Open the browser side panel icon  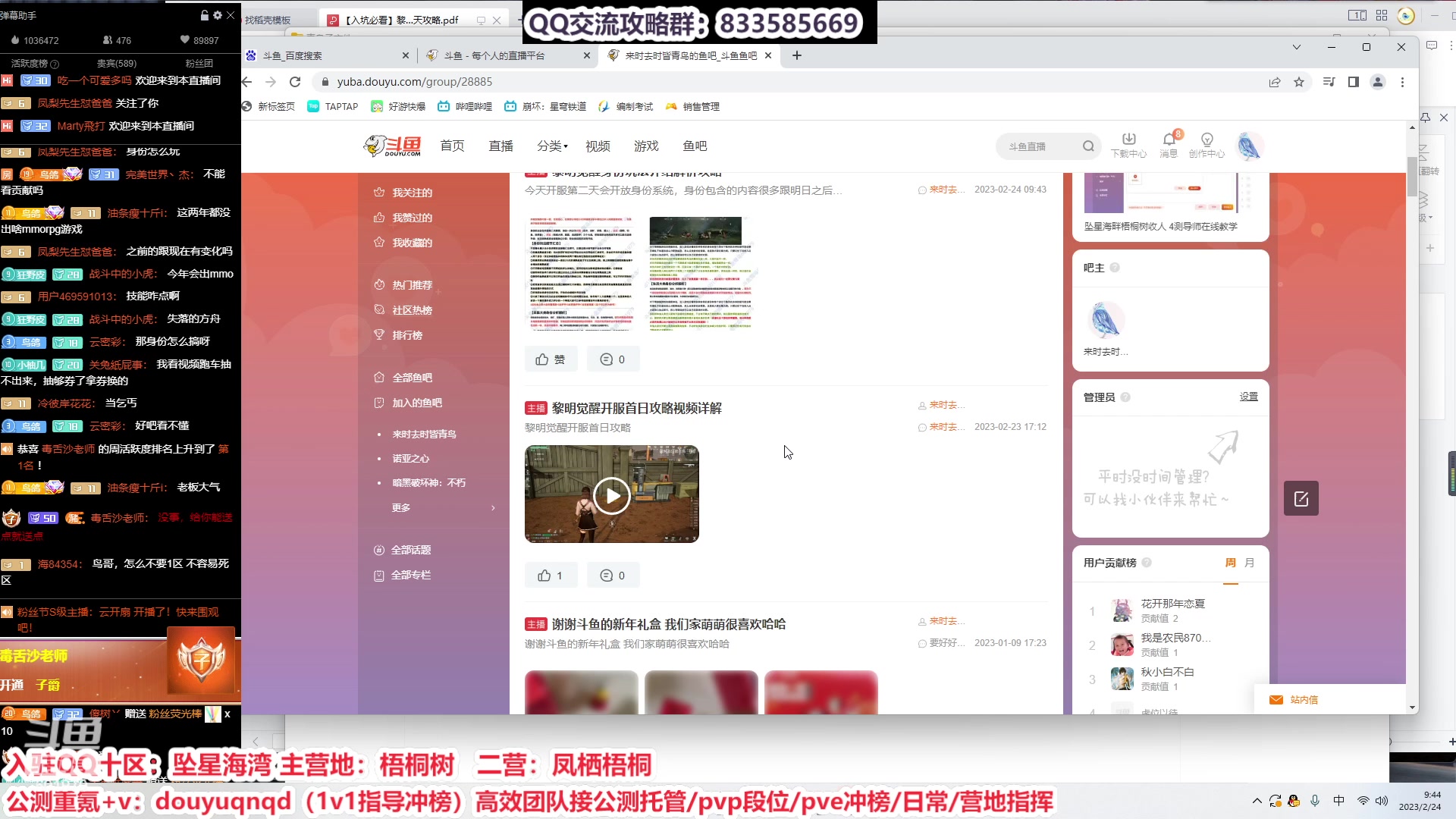tap(1354, 82)
